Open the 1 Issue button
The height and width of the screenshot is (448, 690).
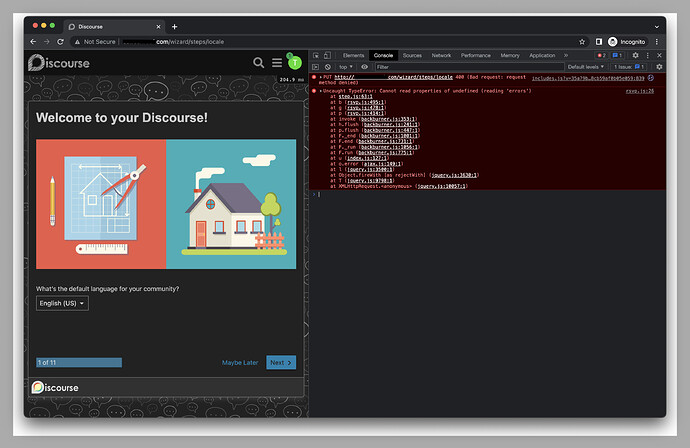(x=629, y=67)
